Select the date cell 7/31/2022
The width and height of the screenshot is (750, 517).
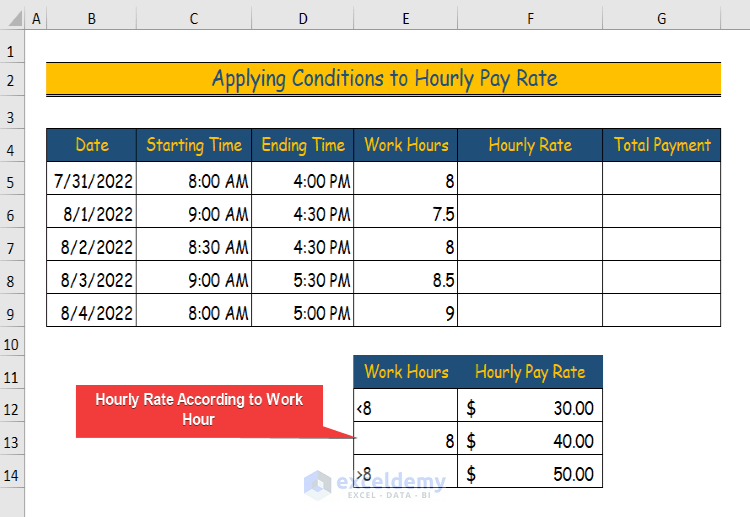click(x=91, y=178)
